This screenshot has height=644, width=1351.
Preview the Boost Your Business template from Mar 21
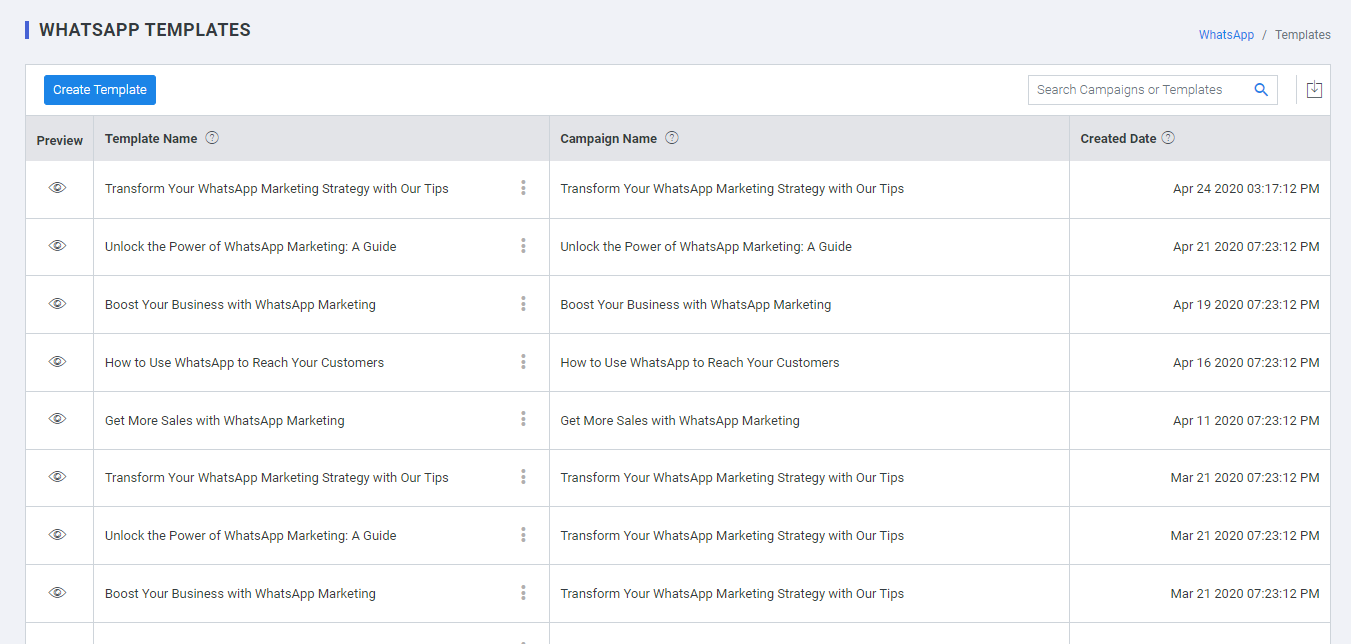(x=58, y=593)
